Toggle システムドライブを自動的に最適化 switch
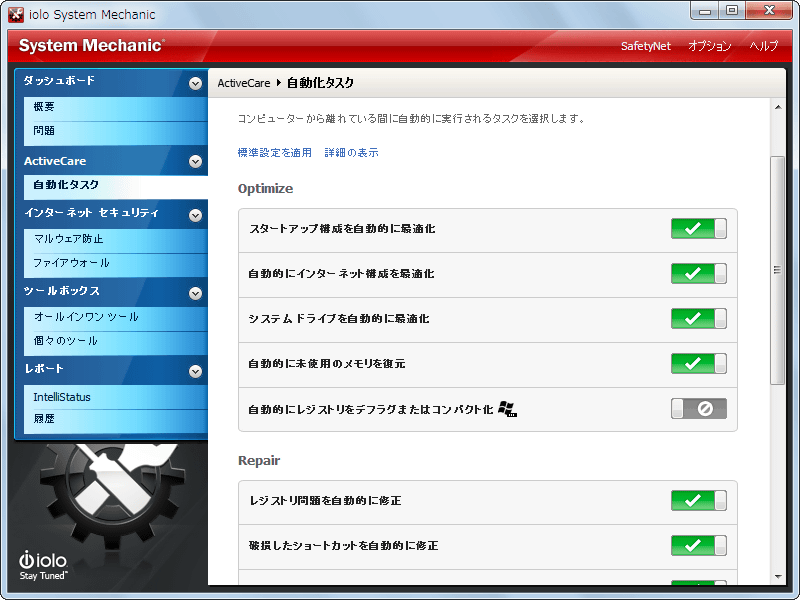The height and width of the screenshot is (600, 800). 698,318
